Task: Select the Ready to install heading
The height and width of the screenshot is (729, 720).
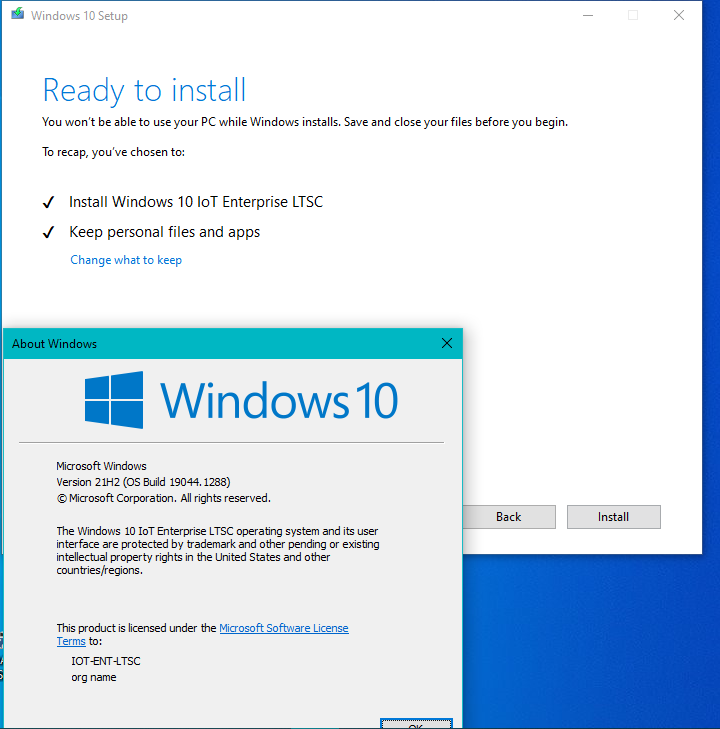Action: (x=144, y=90)
